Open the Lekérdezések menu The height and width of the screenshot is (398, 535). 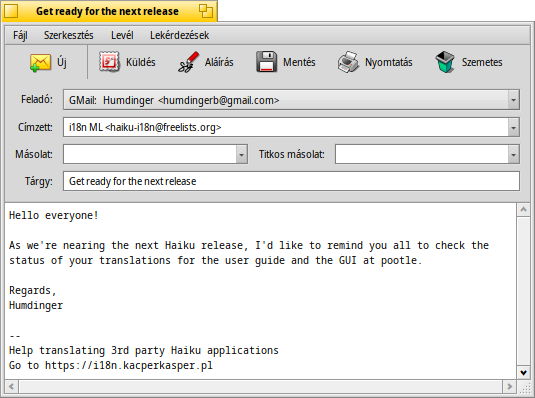pos(179,35)
